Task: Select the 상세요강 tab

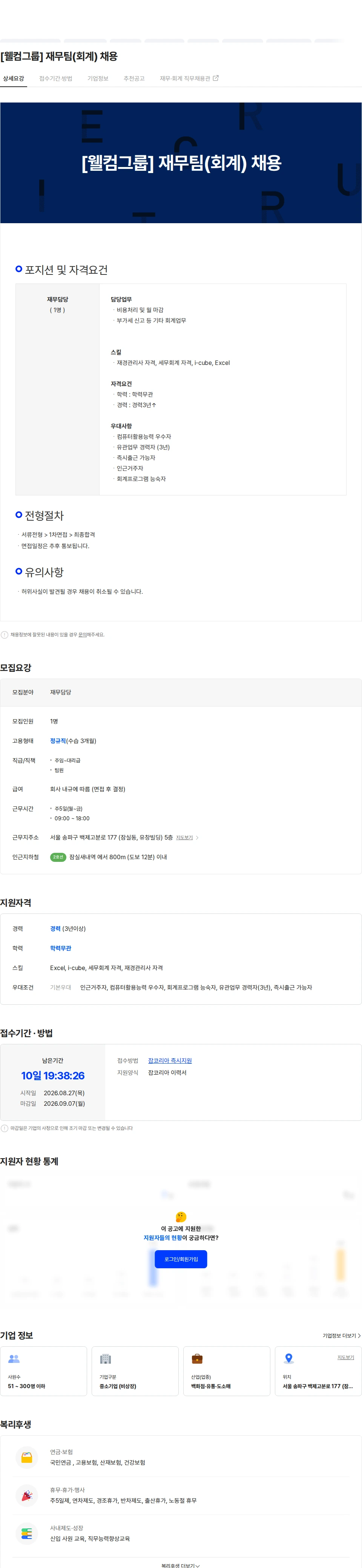Action: click(x=13, y=78)
